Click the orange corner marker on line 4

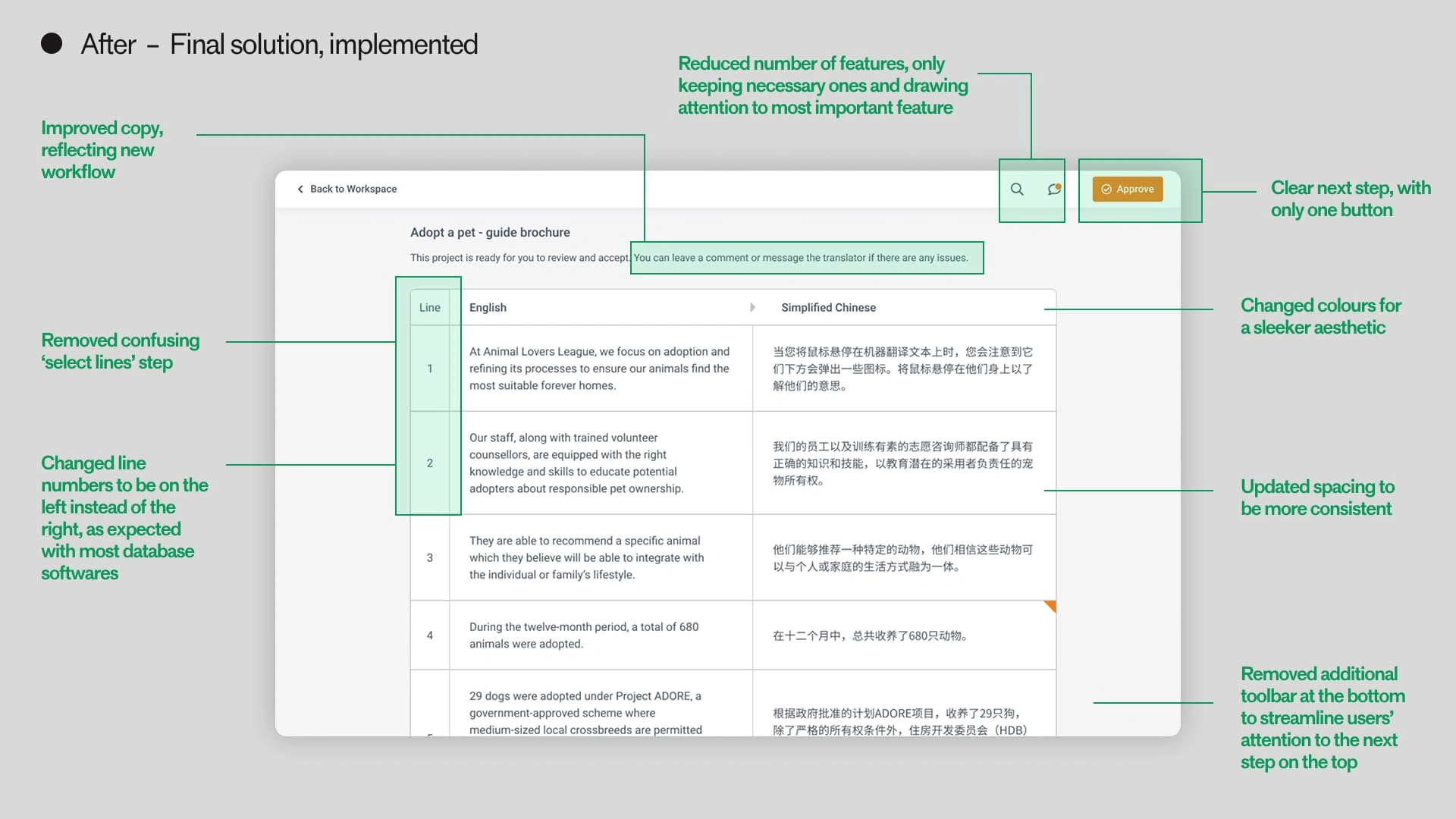(1050, 606)
